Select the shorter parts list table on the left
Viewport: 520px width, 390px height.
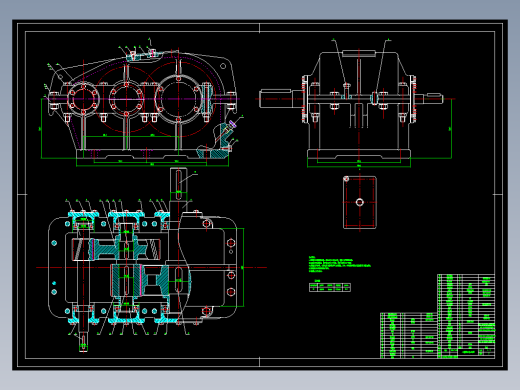pos(409,335)
